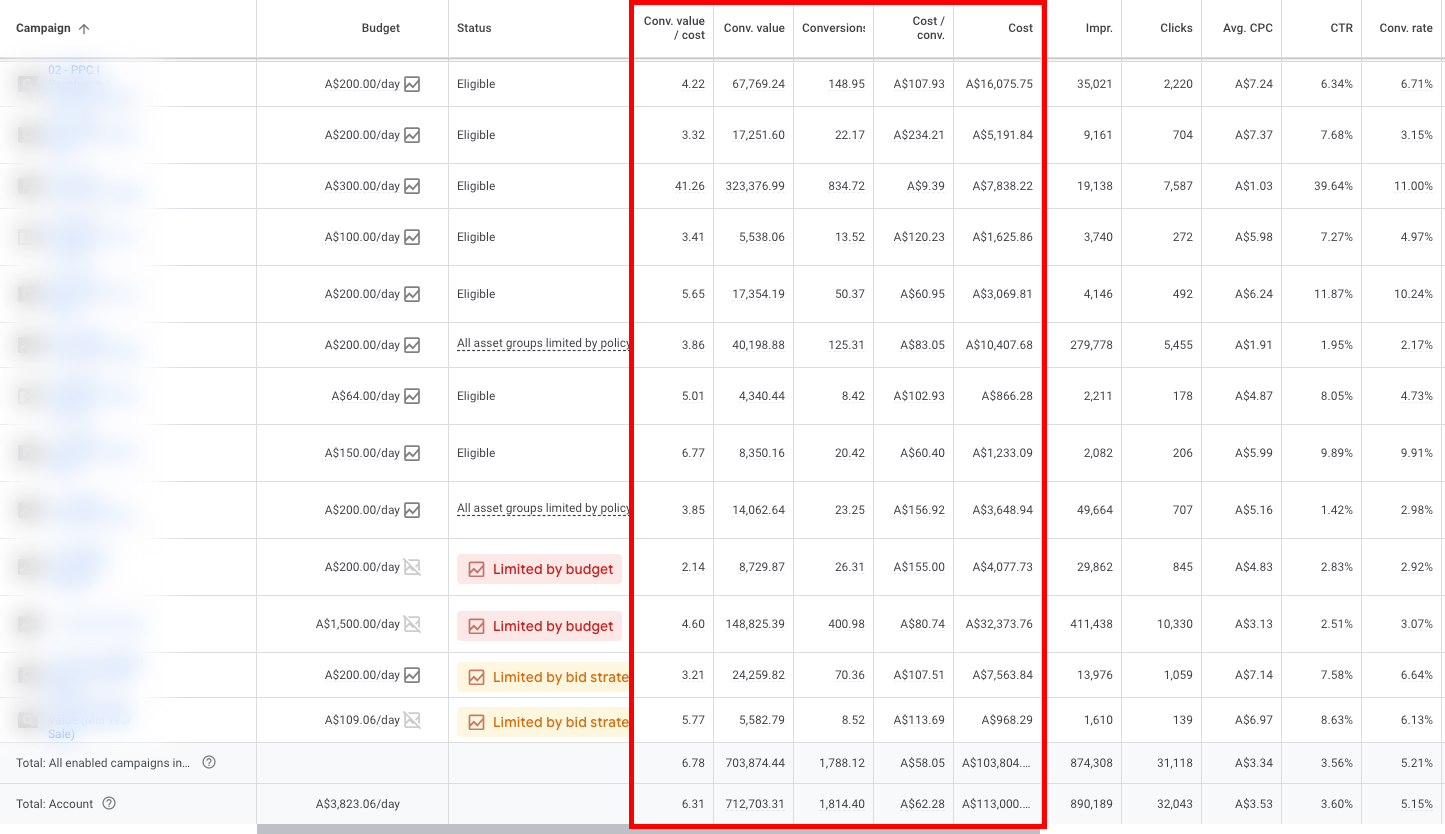Click the Impr. column header
The width and height of the screenshot is (1445, 834).
(x=1098, y=29)
